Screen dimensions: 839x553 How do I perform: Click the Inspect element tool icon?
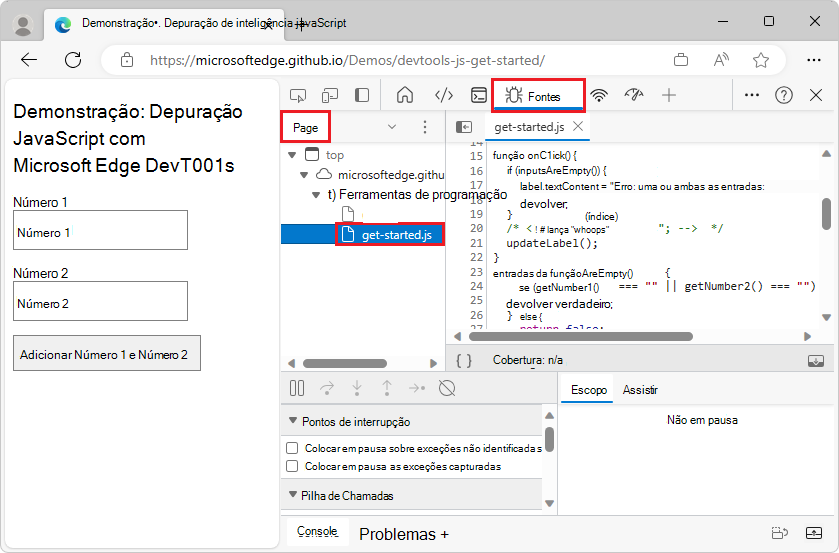[x=298, y=96]
